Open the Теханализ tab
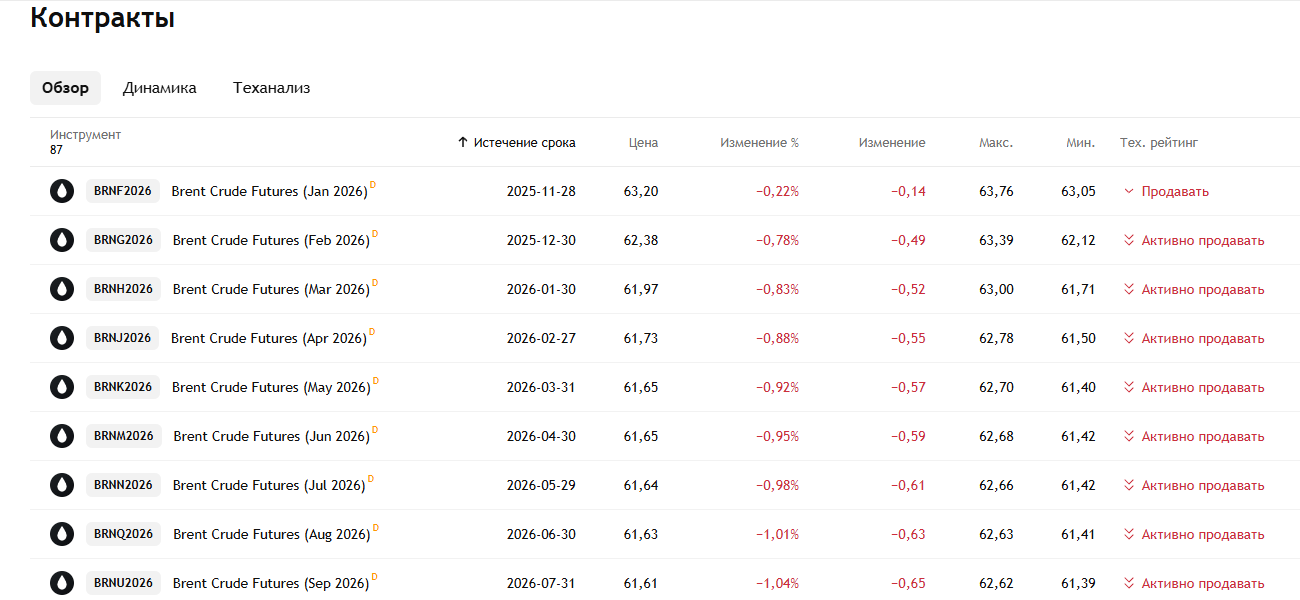The image size is (1300, 600). point(271,88)
